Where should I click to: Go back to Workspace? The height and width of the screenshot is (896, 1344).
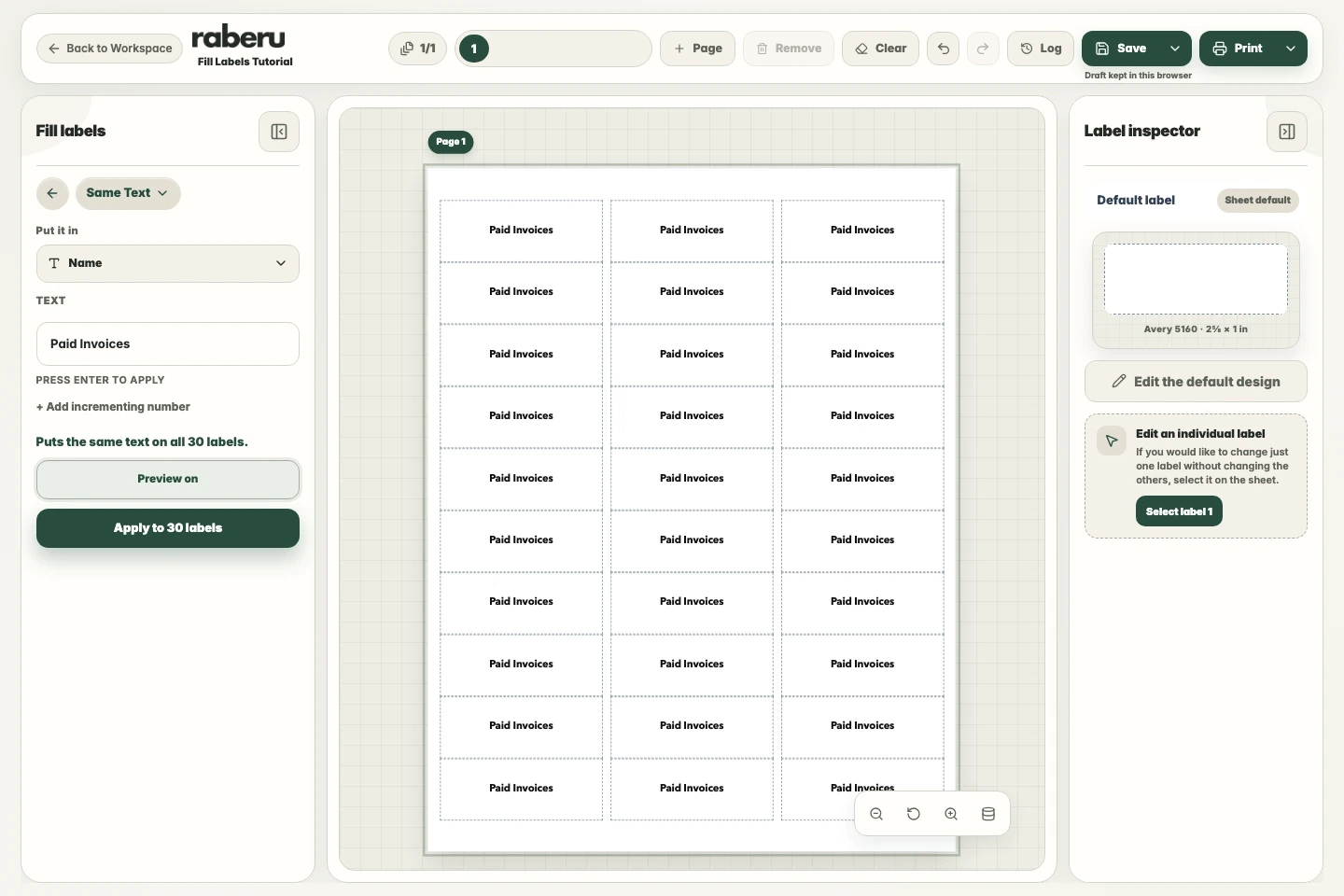109,49
